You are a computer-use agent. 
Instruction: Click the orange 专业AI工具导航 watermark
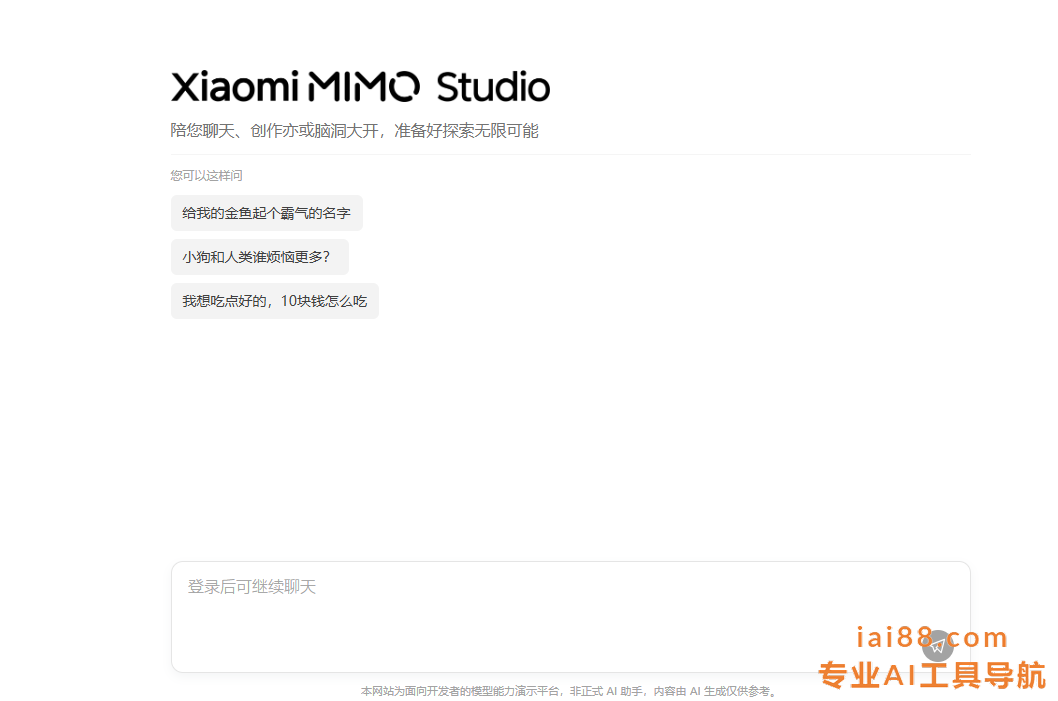point(932,675)
